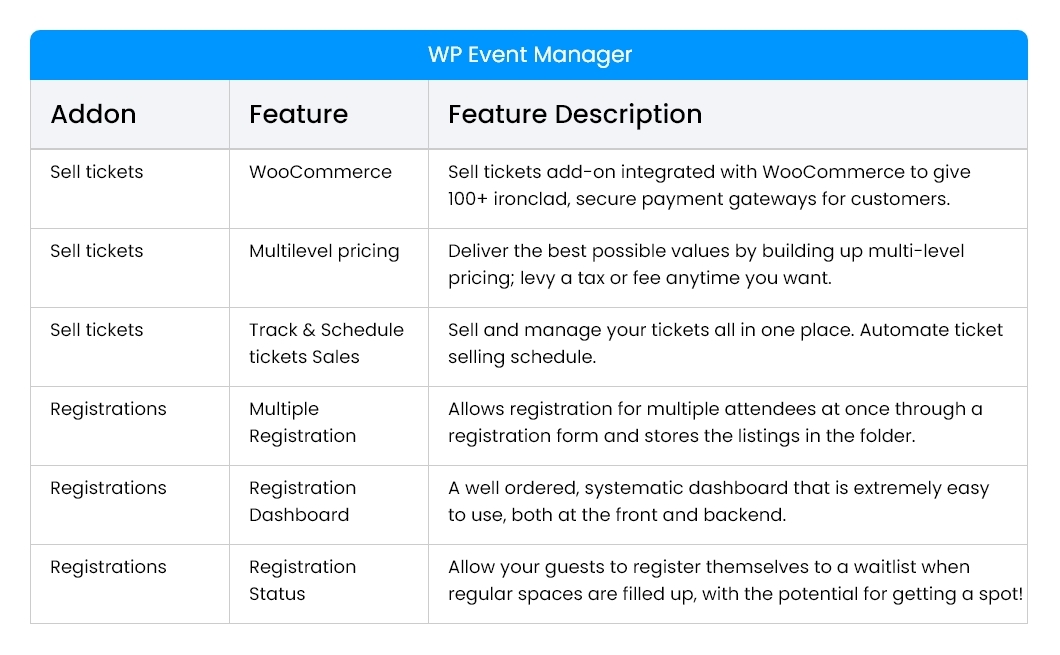Click the 100+ ironclad payment gateways description
The image size is (1060, 655).
coord(709,185)
